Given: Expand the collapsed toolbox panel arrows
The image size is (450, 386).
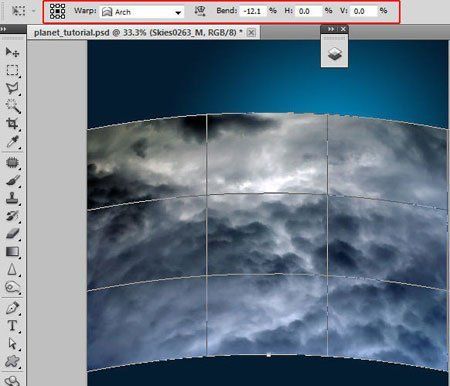Looking at the screenshot, I should (x=3, y=29).
